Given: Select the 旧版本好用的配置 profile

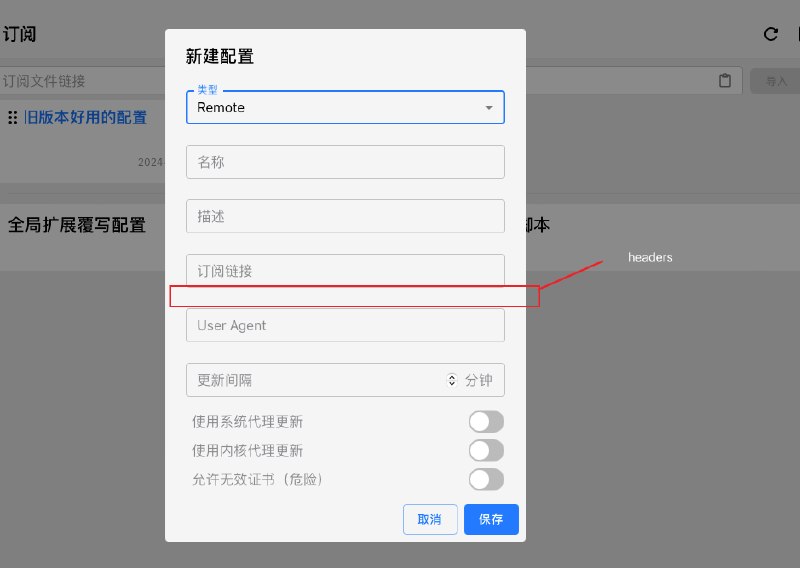Looking at the screenshot, I should 85,118.
